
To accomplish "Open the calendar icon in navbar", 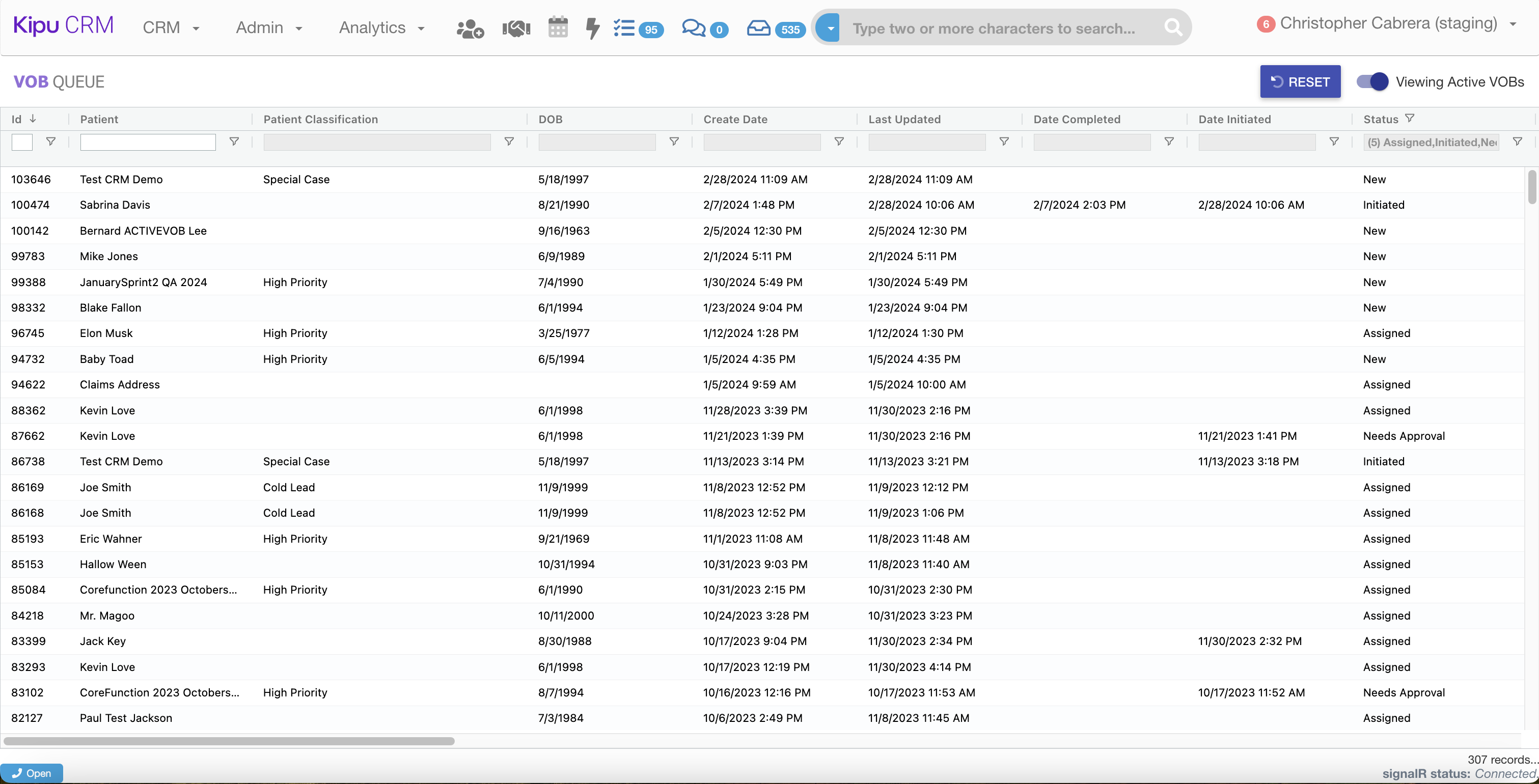I will pyautogui.click(x=558, y=27).
